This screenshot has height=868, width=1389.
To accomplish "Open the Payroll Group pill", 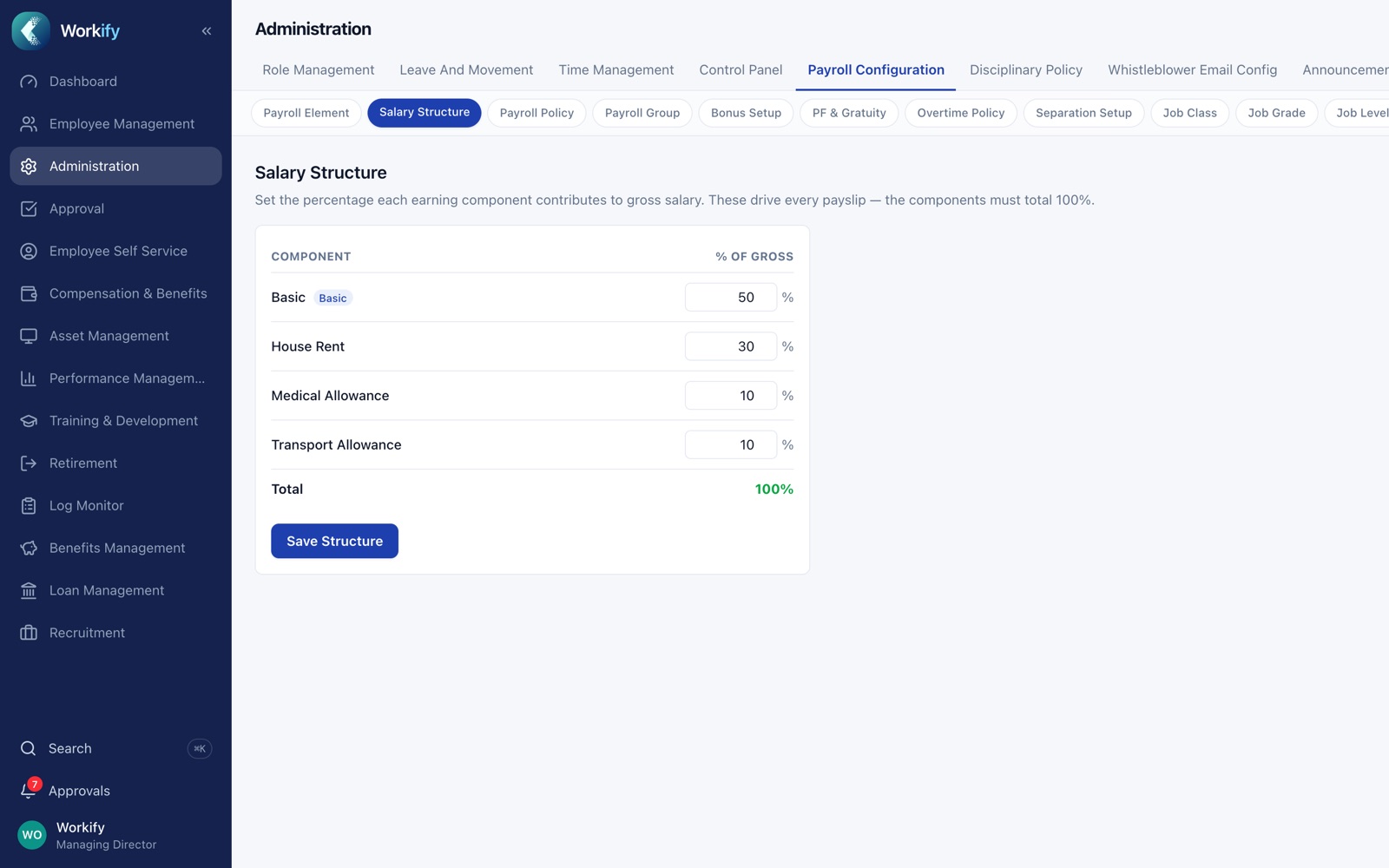I will point(642,113).
